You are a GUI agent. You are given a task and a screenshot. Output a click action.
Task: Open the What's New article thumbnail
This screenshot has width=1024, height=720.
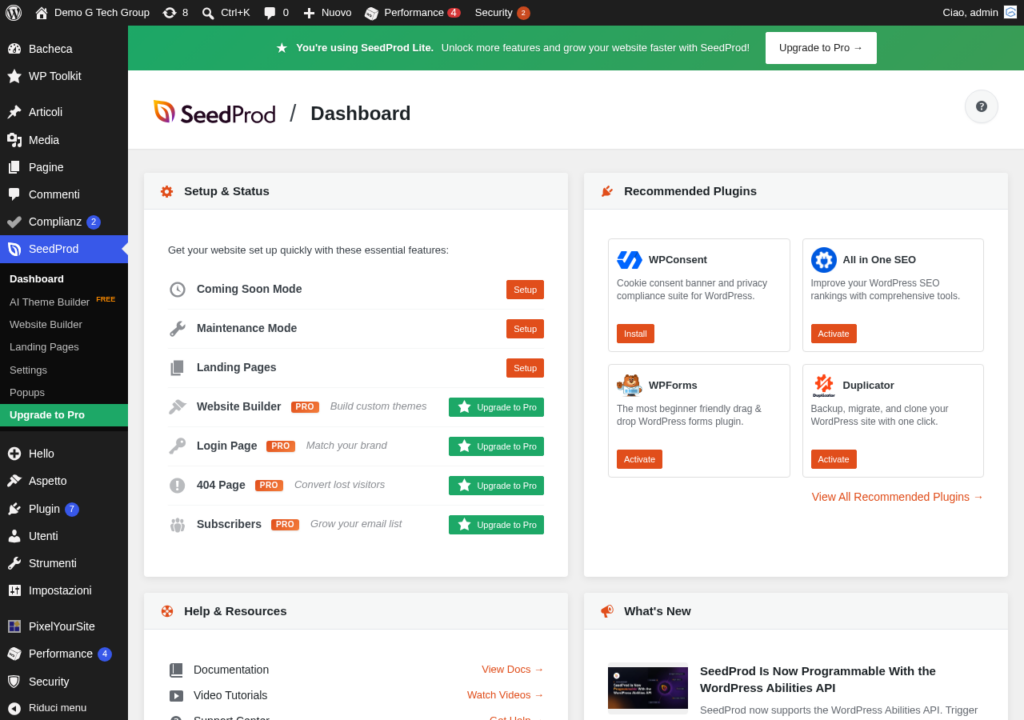[x=647, y=687]
